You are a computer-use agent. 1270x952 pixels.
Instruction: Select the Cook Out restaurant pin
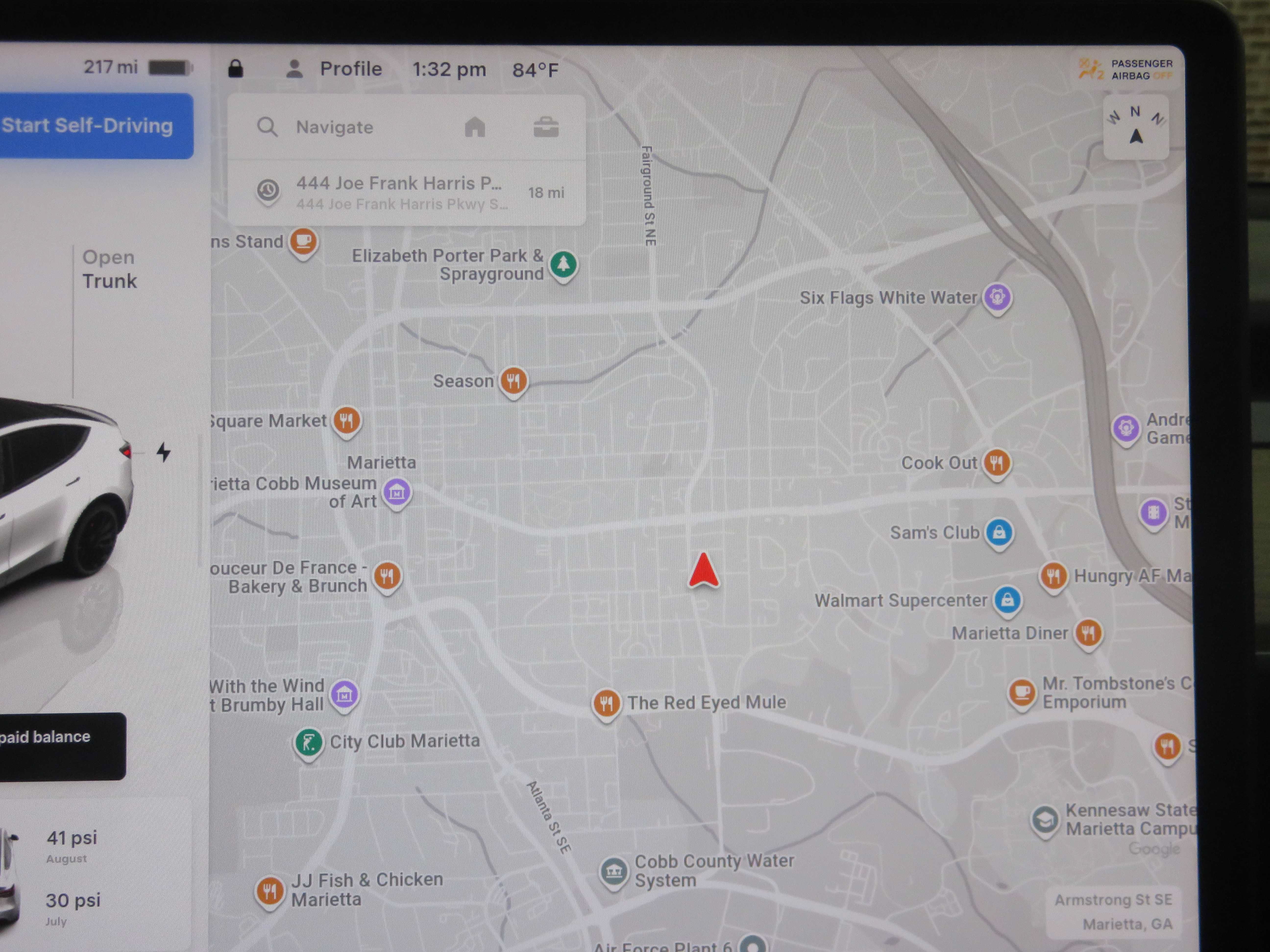point(997,464)
